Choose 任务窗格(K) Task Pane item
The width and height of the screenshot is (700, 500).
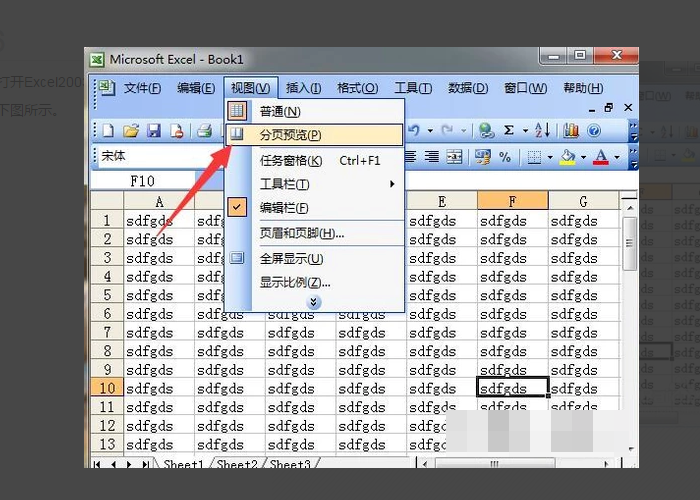point(314,160)
